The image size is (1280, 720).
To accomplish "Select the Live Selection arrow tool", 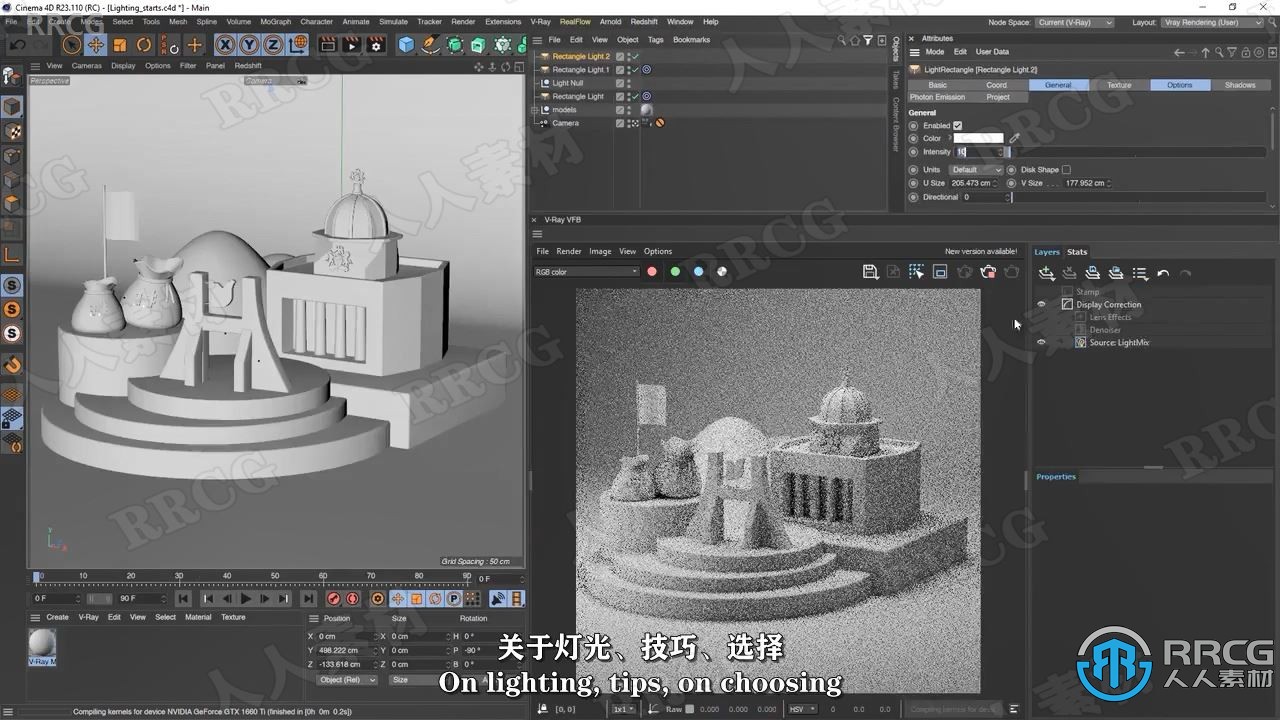I will click(x=71, y=44).
